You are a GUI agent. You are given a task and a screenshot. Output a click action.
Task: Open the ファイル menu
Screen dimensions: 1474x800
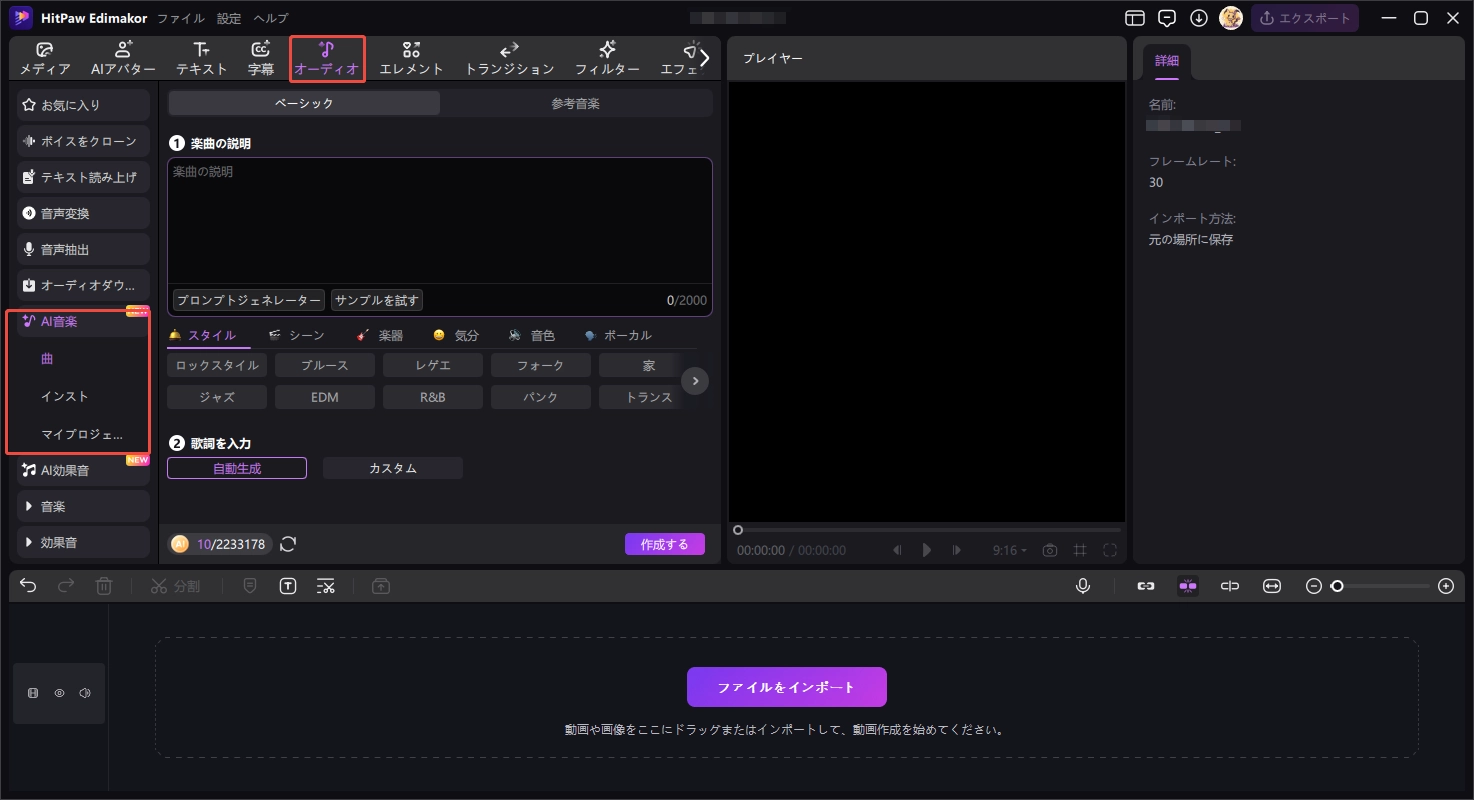click(x=181, y=18)
